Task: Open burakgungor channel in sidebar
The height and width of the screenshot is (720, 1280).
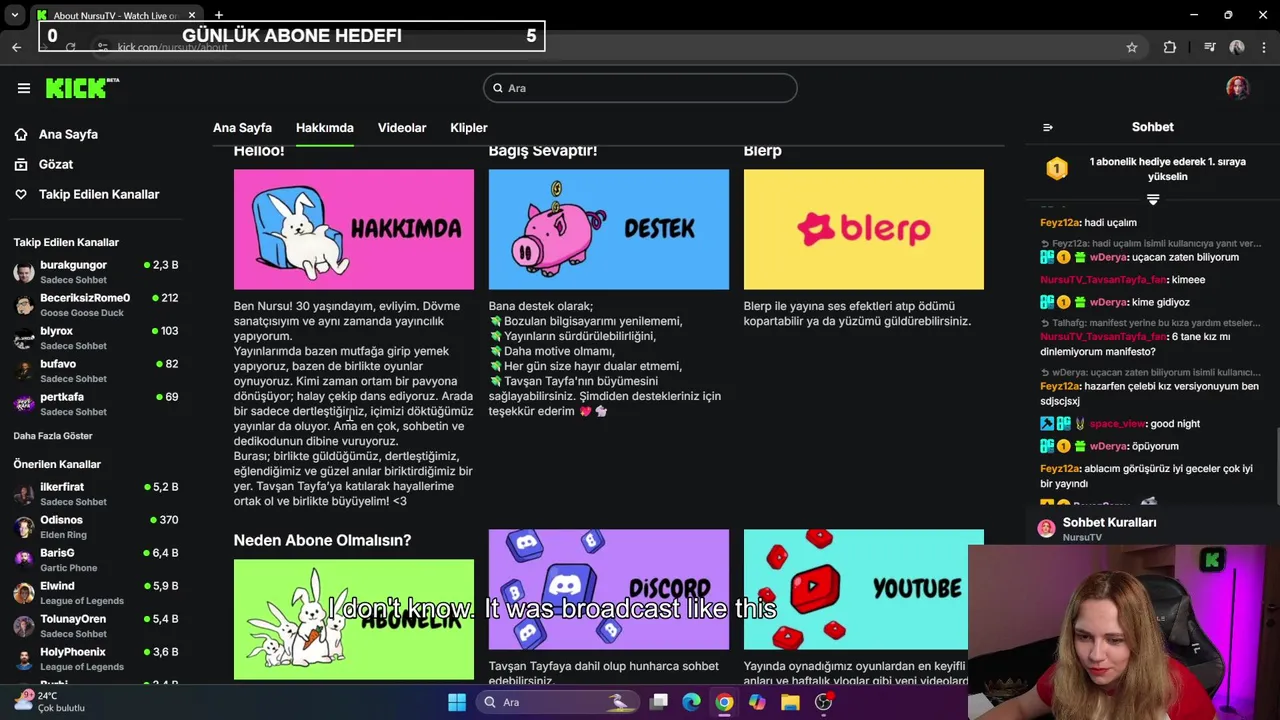Action: point(96,272)
